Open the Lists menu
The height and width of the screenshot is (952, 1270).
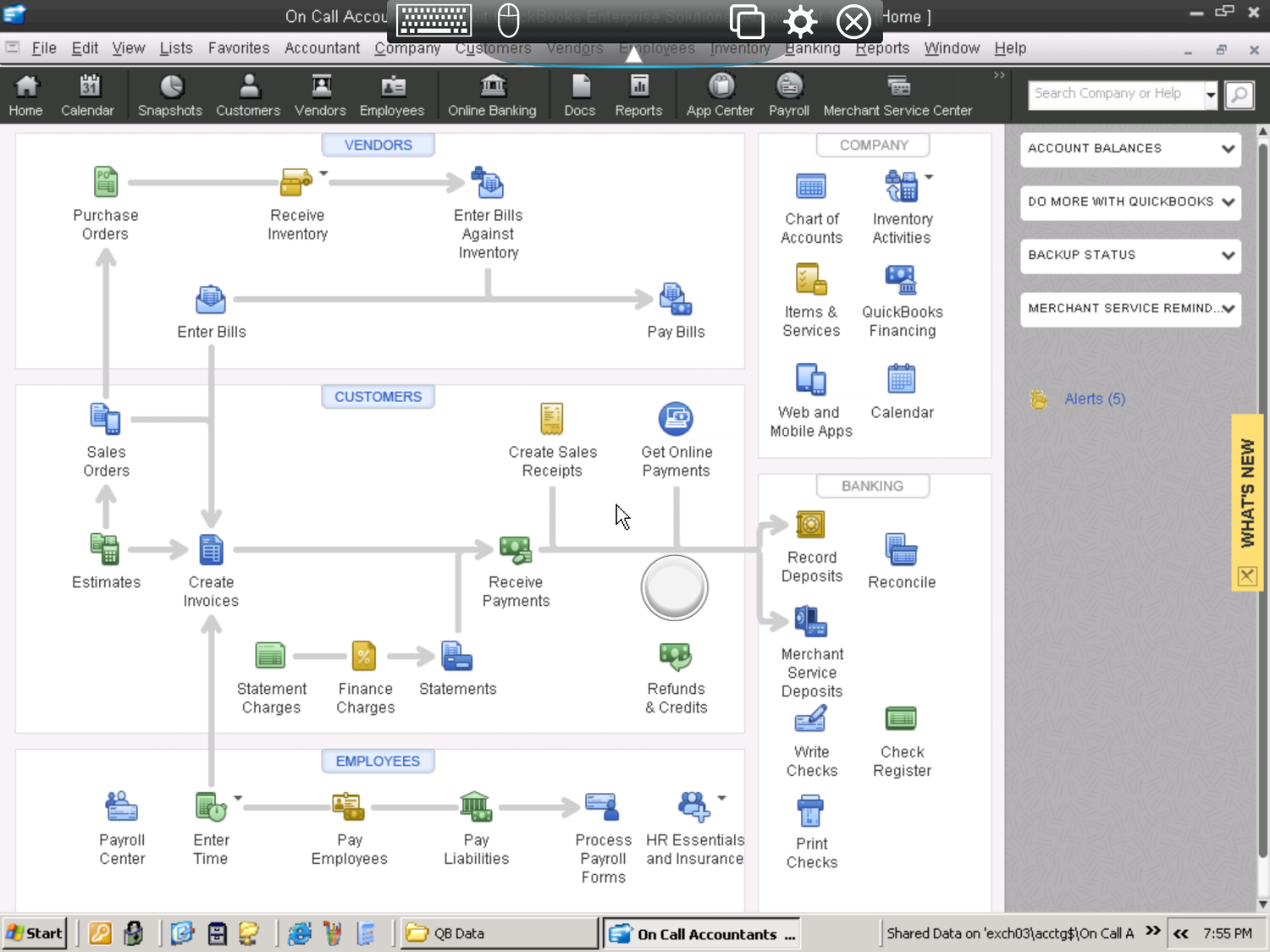pyautogui.click(x=176, y=48)
